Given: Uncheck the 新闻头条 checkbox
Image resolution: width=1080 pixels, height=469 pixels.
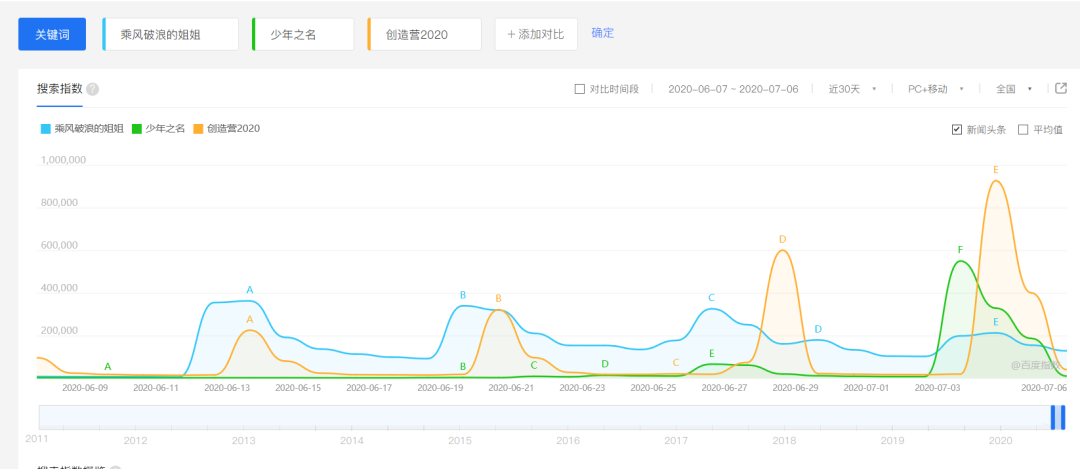Looking at the screenshot, I should tap(957, 129).
